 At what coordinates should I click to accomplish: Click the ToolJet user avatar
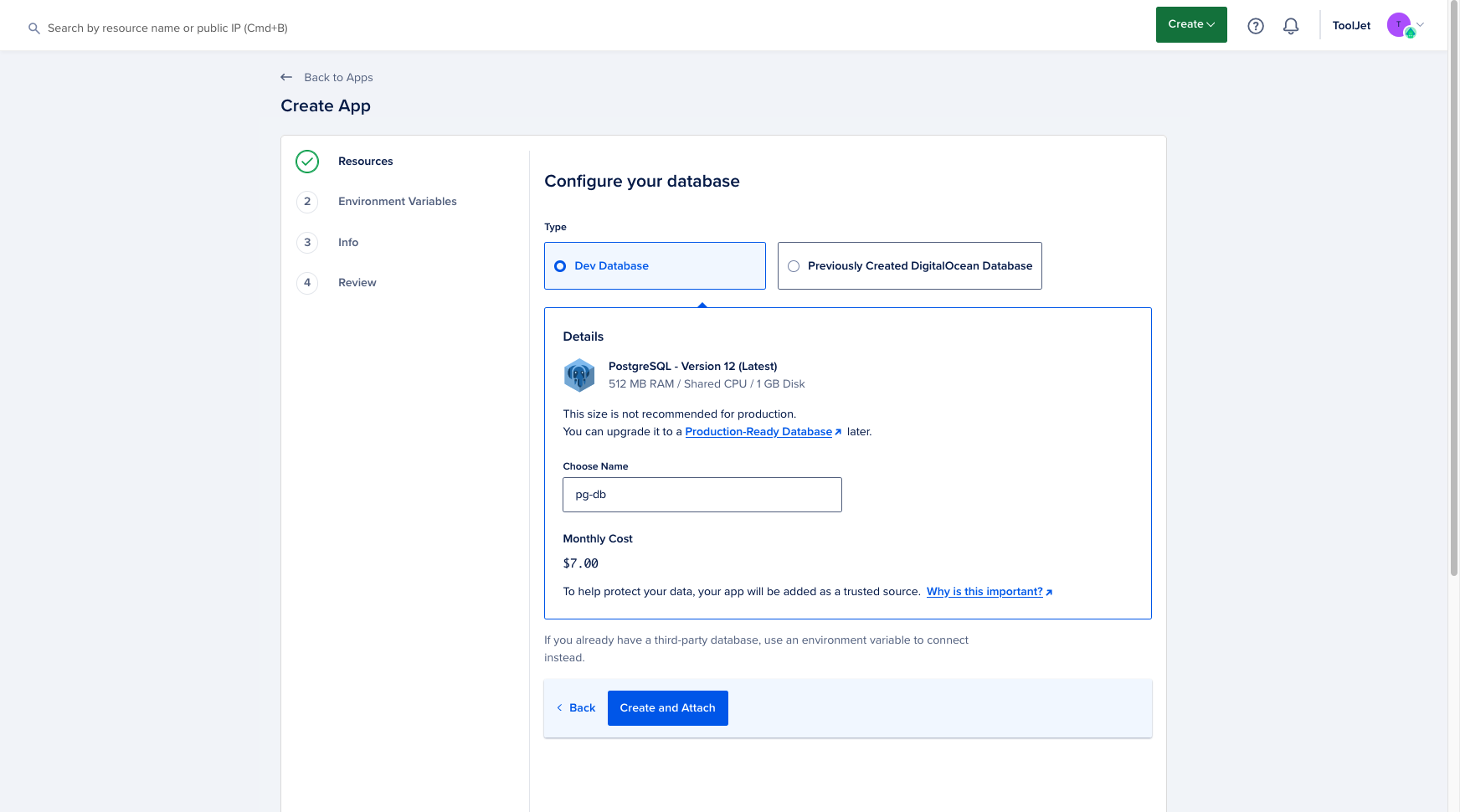[1399, 25]
